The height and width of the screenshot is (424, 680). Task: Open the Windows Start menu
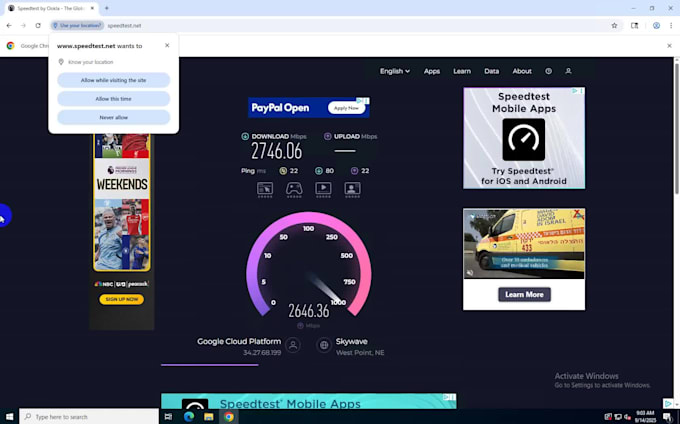pyautogui.click(x=9, y=417)
